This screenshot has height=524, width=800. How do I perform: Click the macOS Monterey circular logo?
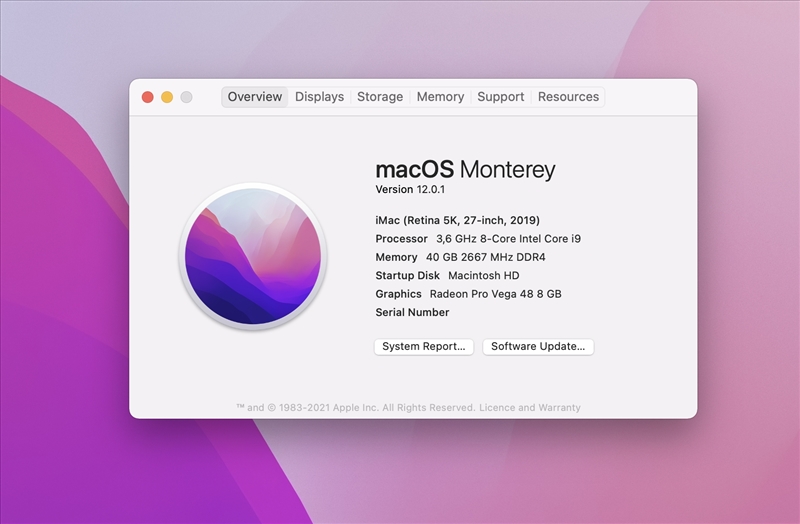coord(253,256)
